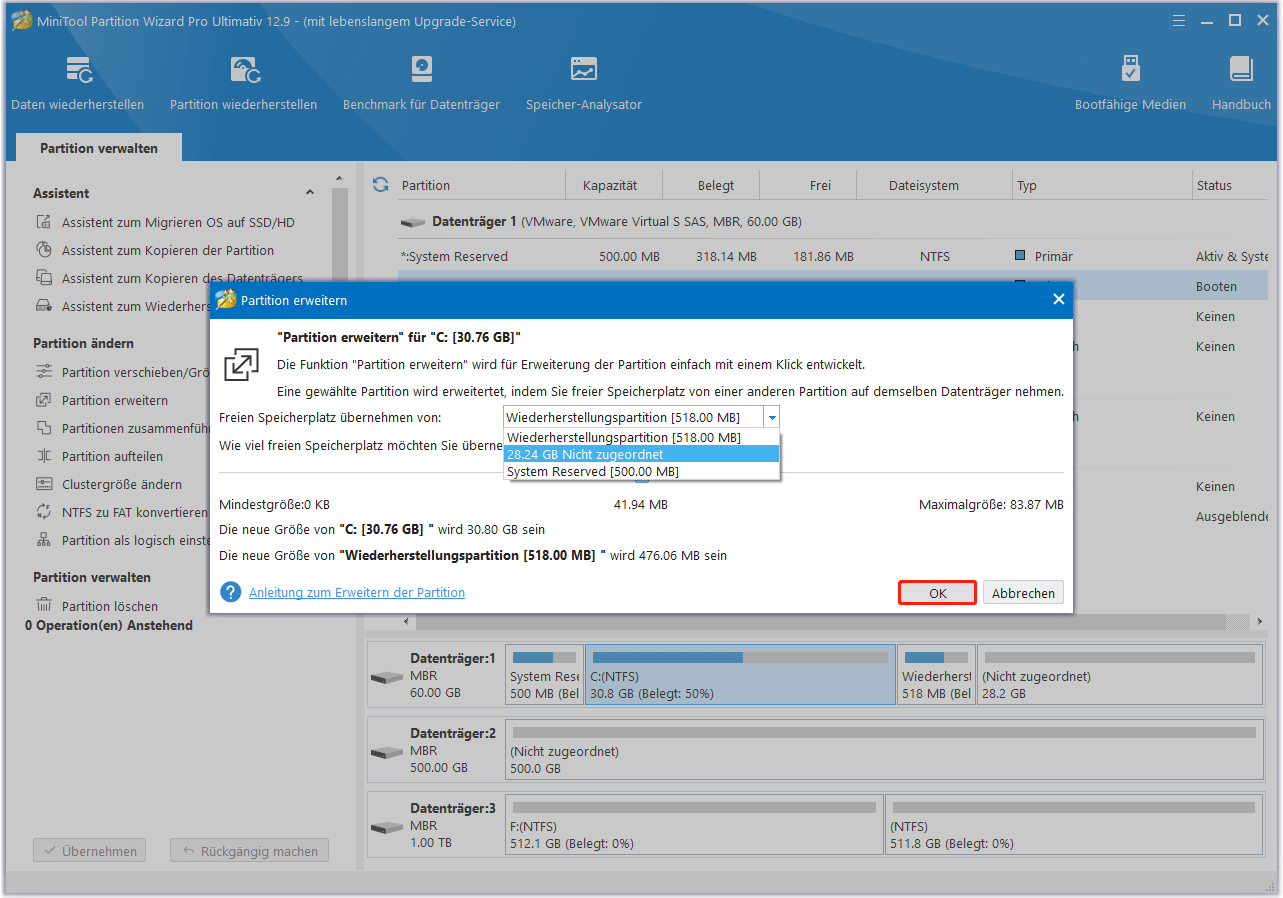Start Assistent zum Kopieren der Partition
Screen dimensions: 1283x898
[x=156, y=251]
